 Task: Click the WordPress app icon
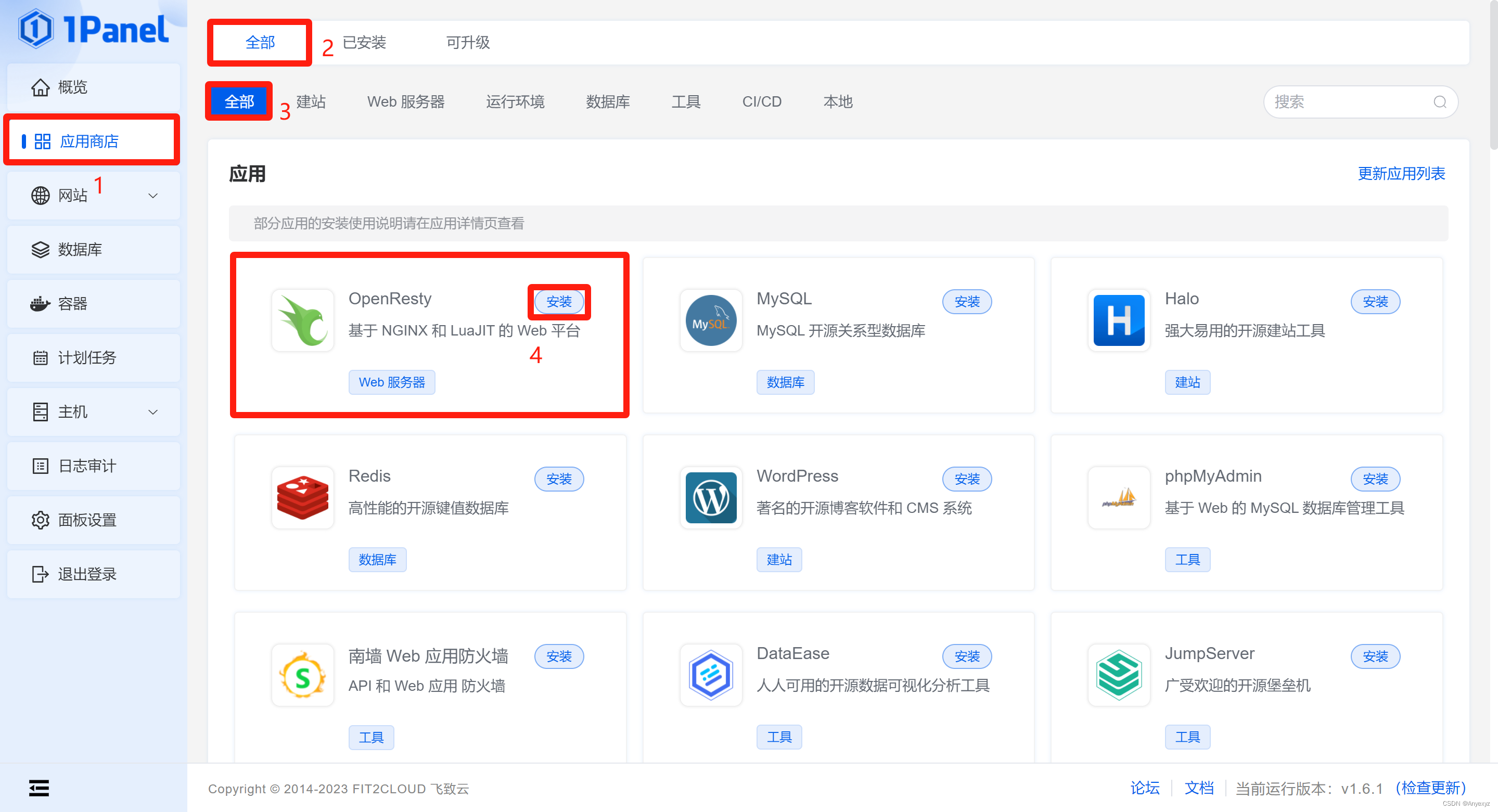point(711,497)
